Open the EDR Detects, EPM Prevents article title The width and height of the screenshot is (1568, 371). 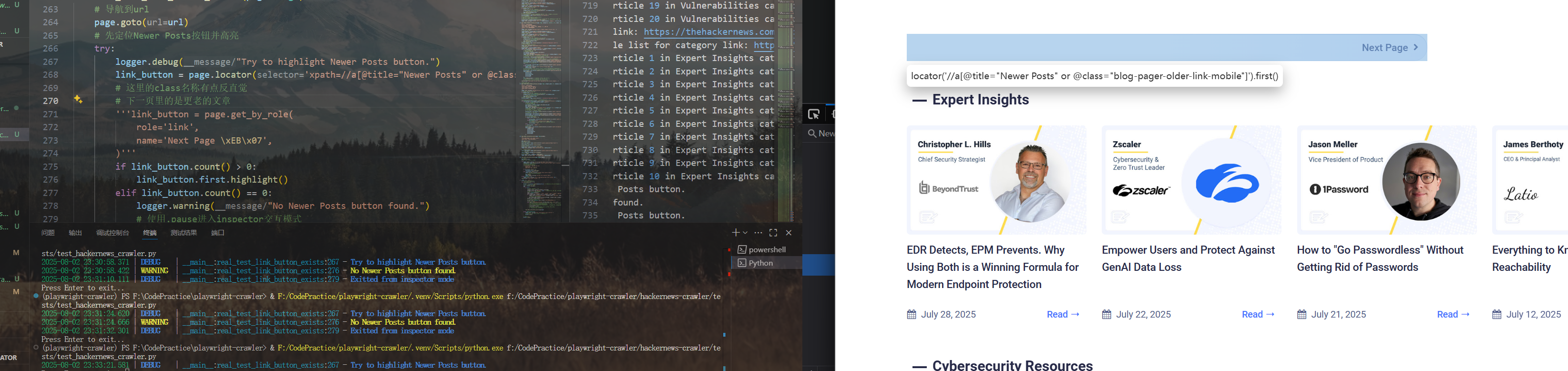coord(993,268)
